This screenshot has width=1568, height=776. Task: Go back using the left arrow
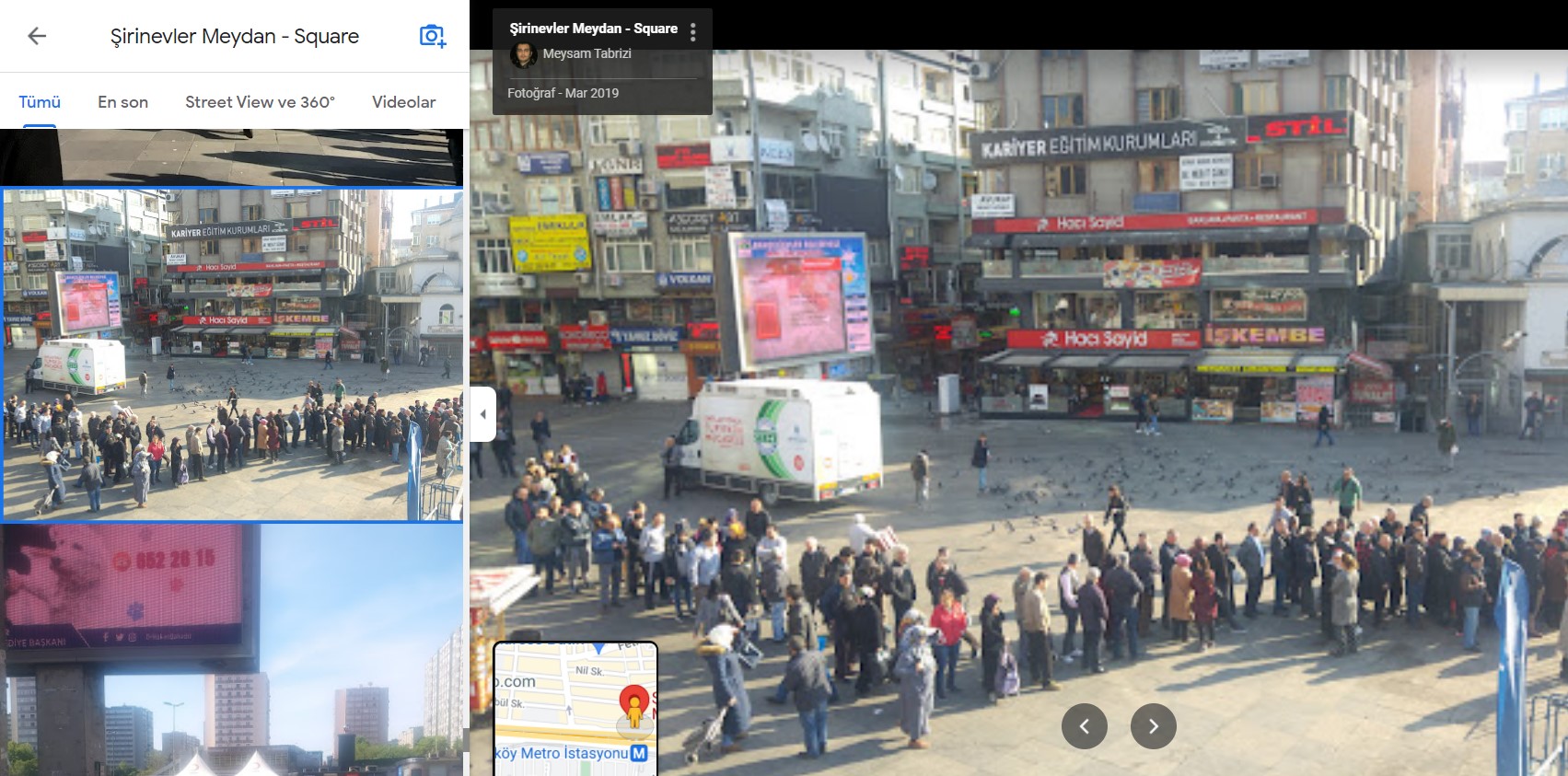click(x=37, y=36)
